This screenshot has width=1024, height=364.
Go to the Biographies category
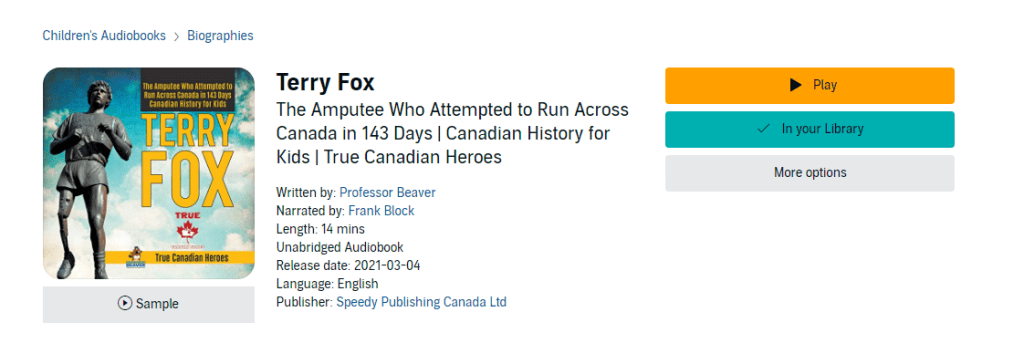pyautogui.click(x=220, y=36)
